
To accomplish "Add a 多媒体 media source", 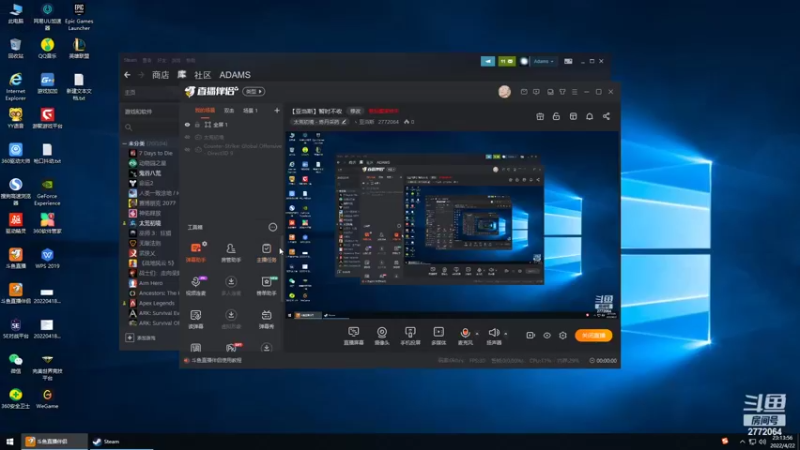I will [x=438, y=336].
